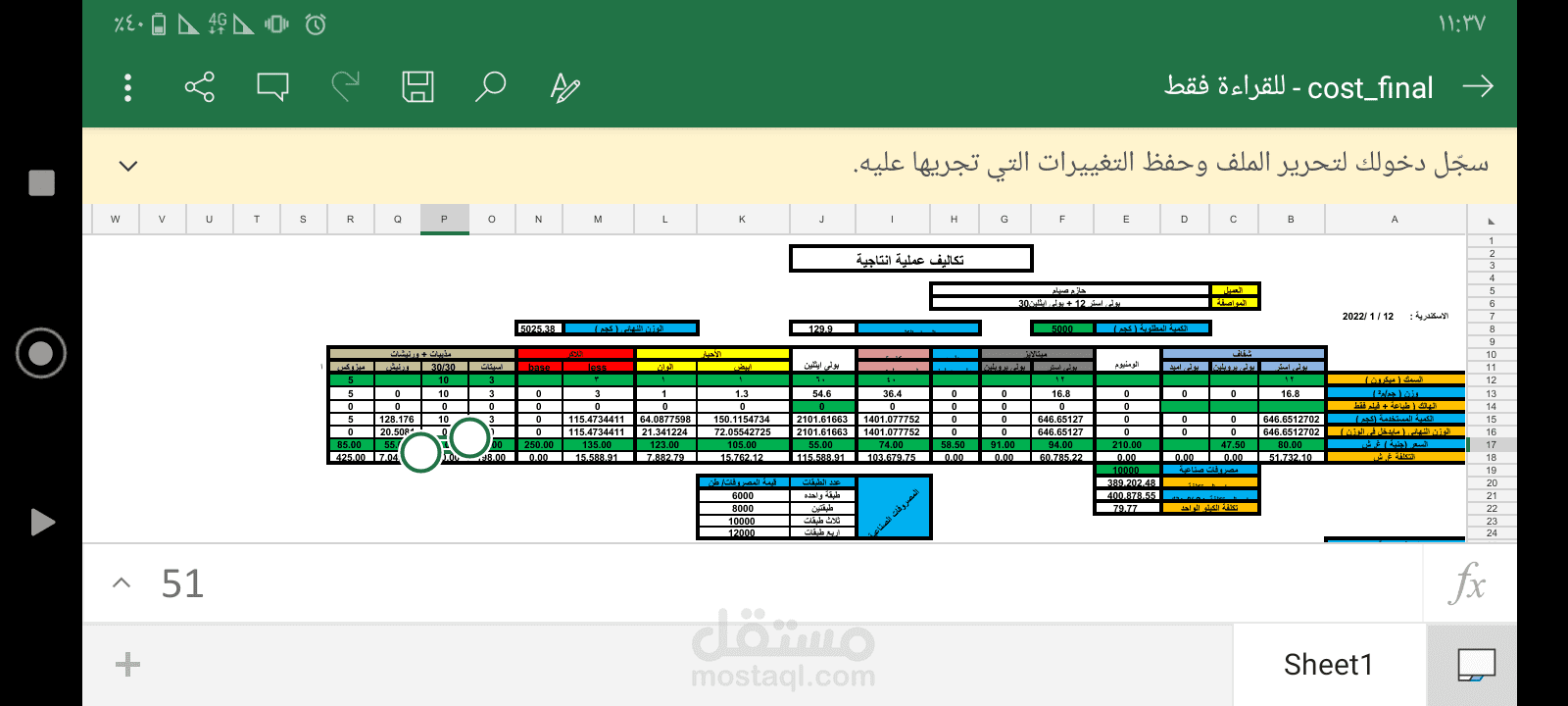Tap the pen Edit icon
This screenshot has height=706, width=1568.
pos(564,87)
